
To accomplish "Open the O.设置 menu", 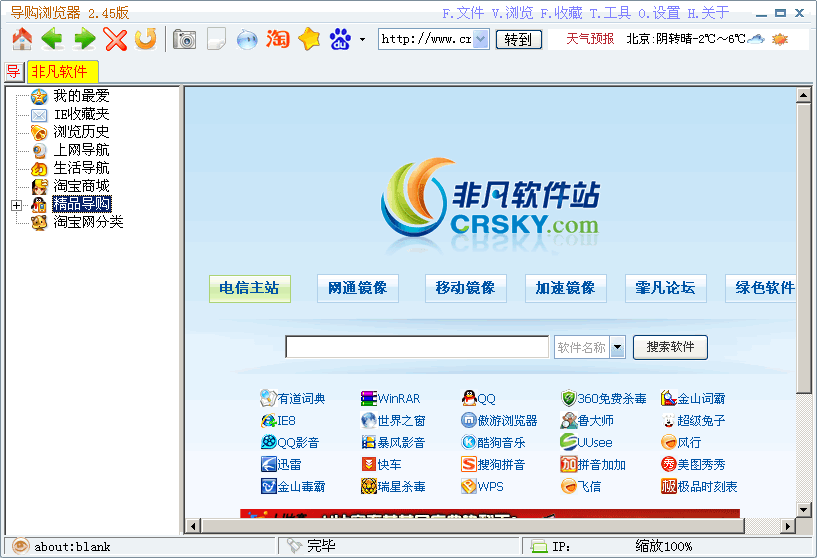I will coord(659,13).
